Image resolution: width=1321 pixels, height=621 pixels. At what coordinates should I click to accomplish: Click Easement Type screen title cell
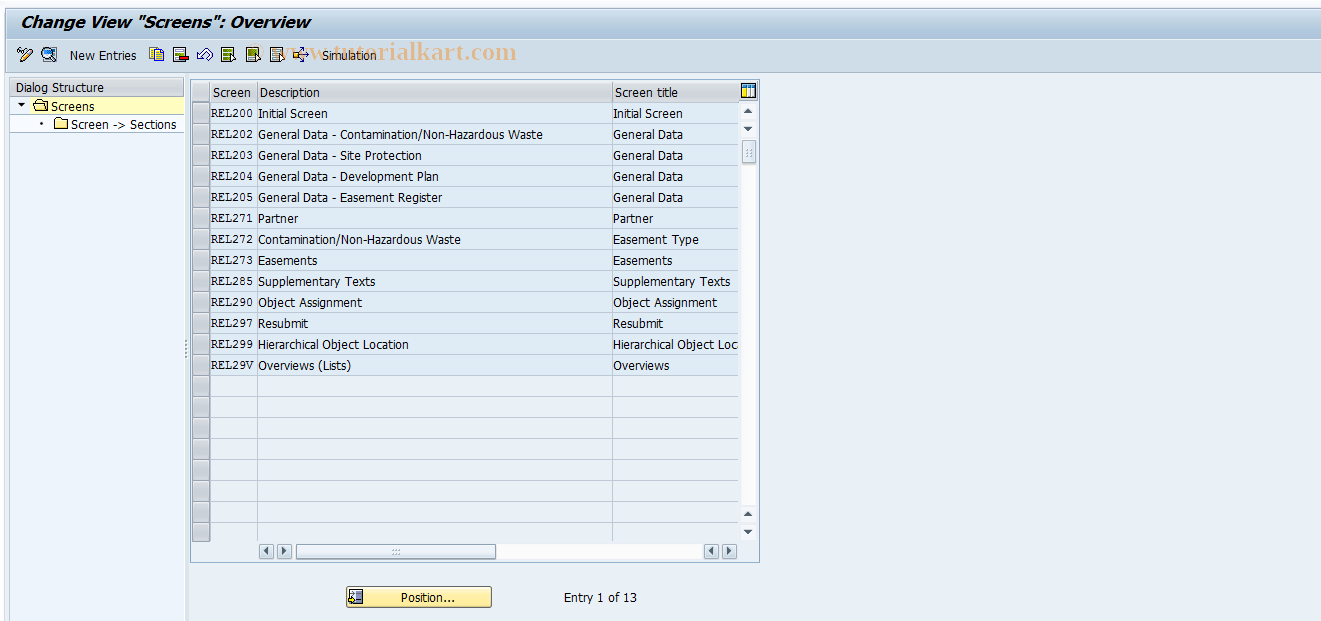(x=675, y=239)
